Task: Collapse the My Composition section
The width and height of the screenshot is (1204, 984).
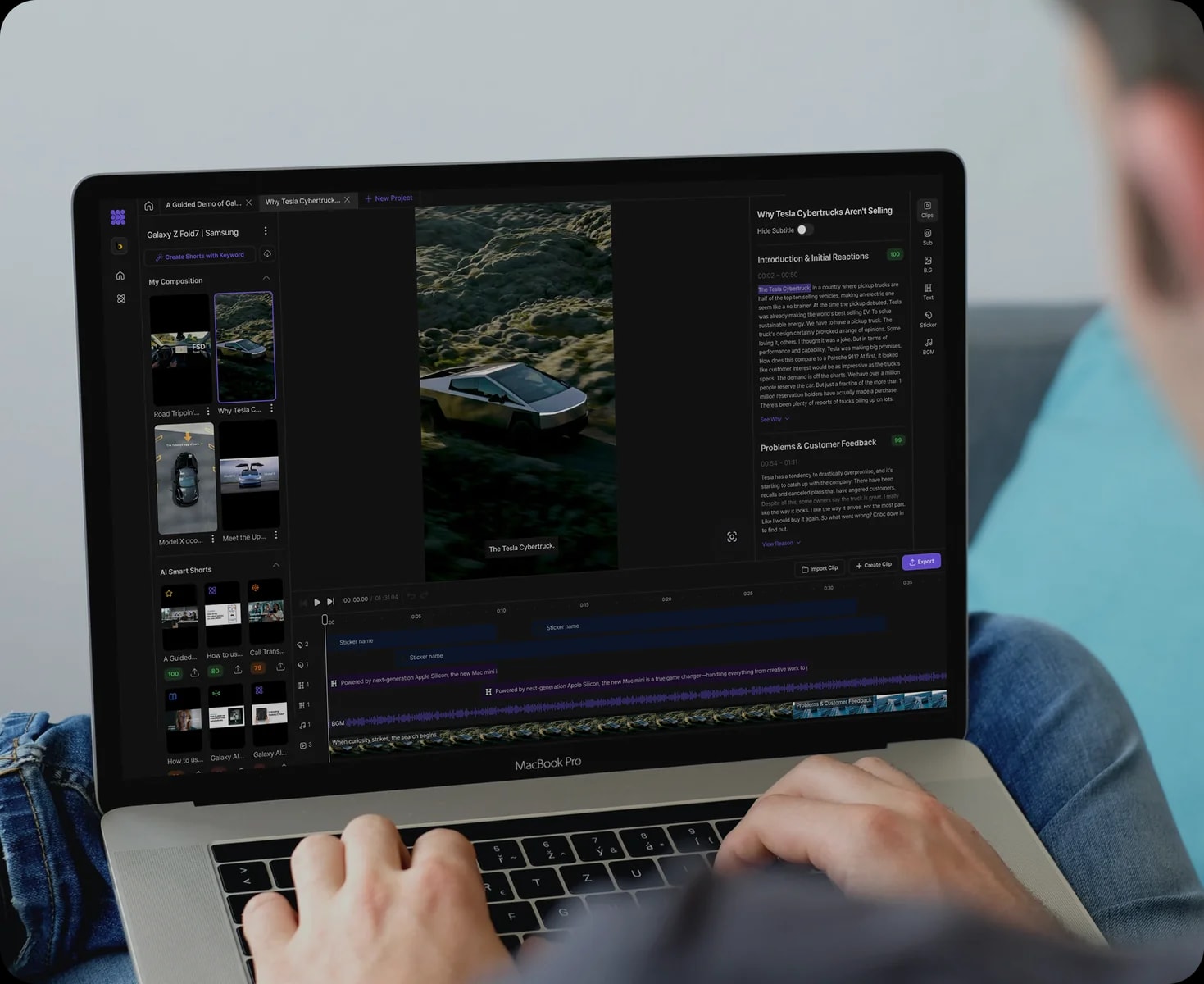Action: [x=266, y=278]
